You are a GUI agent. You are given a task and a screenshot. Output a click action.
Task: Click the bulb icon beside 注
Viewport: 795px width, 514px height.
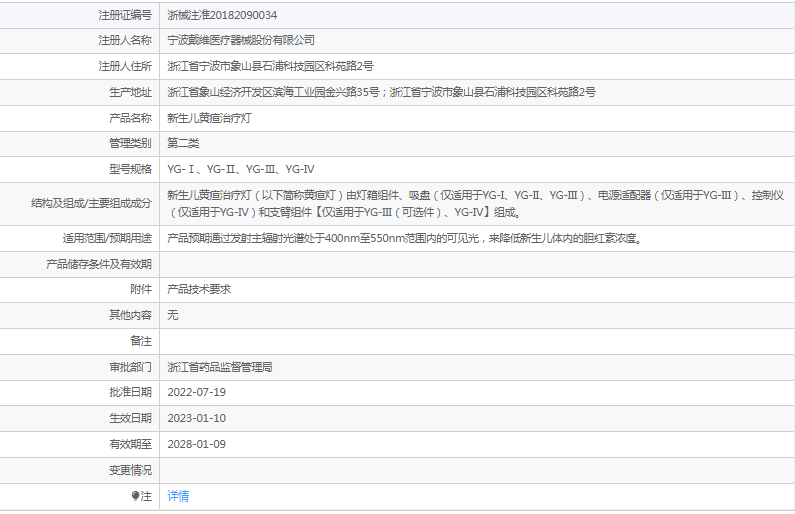(135, 496)
